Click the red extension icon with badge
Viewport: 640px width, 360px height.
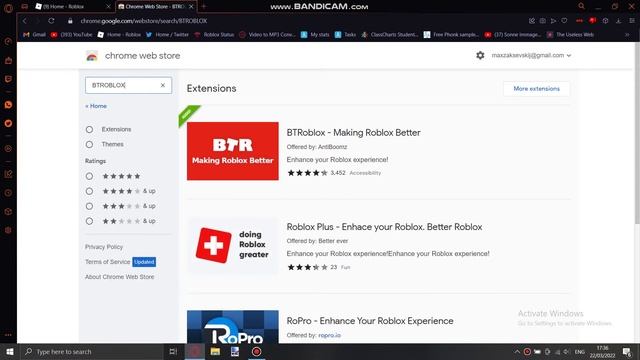592,21
